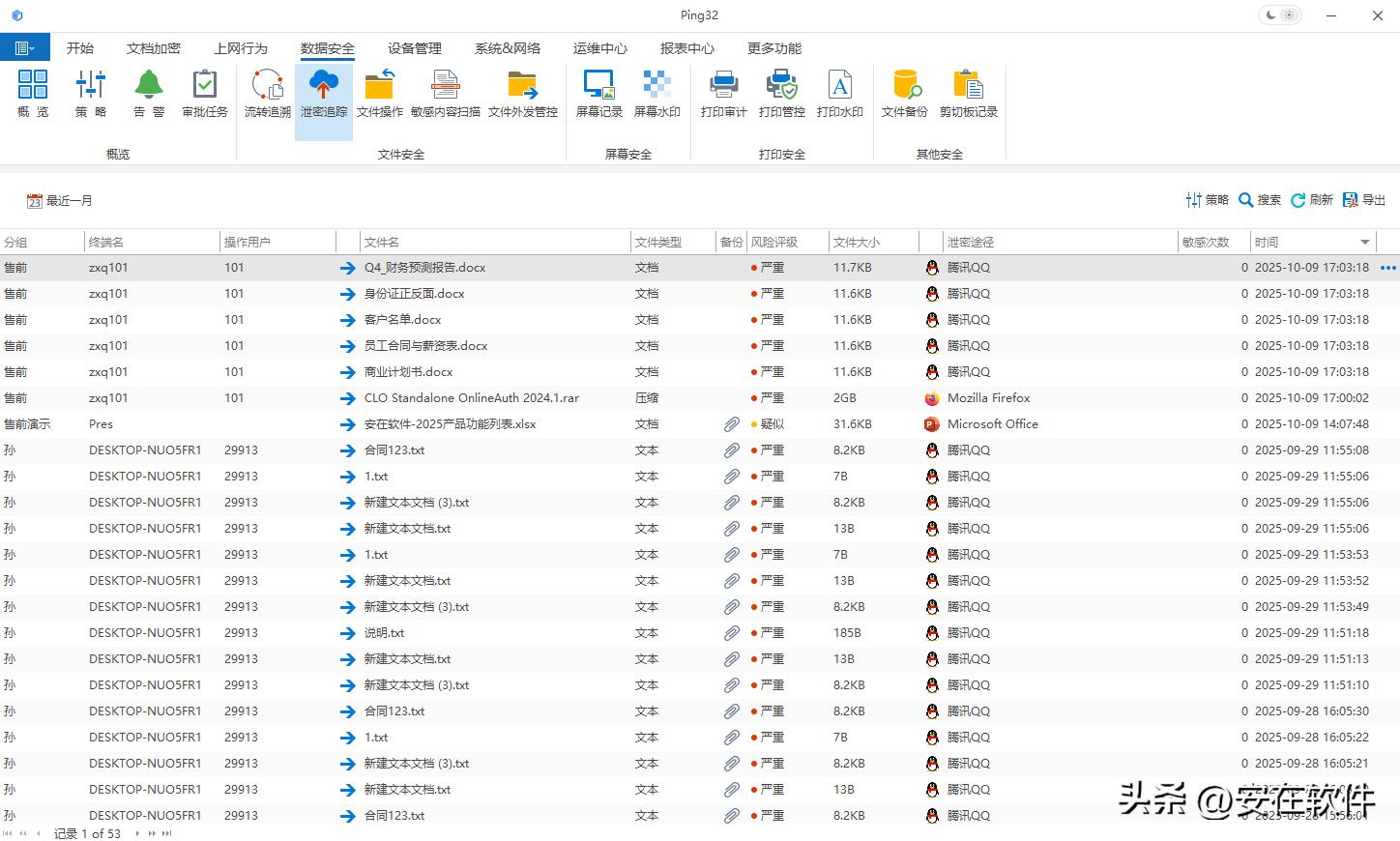The image size is (1400, 841).
Task: Open the 流转追溯 tool
Action: 267,94
